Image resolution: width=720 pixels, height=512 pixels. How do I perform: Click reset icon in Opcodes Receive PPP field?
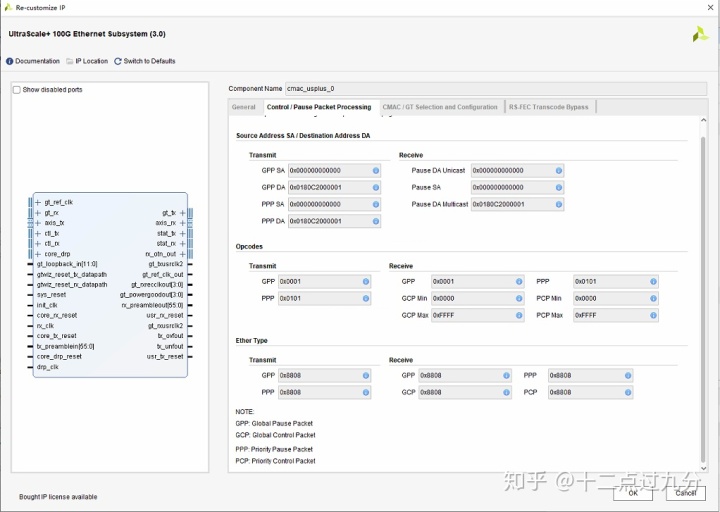[x=653, y=281]
